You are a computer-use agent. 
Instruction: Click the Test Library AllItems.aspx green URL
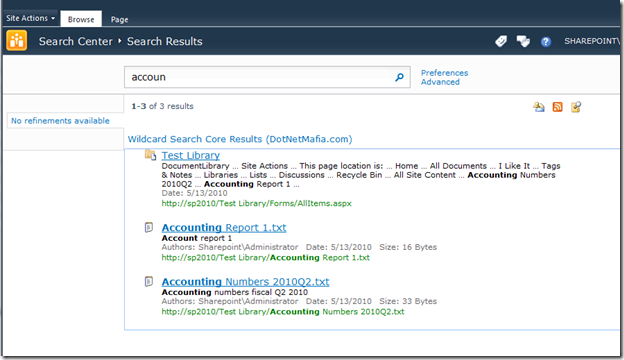tap(256, 203)
